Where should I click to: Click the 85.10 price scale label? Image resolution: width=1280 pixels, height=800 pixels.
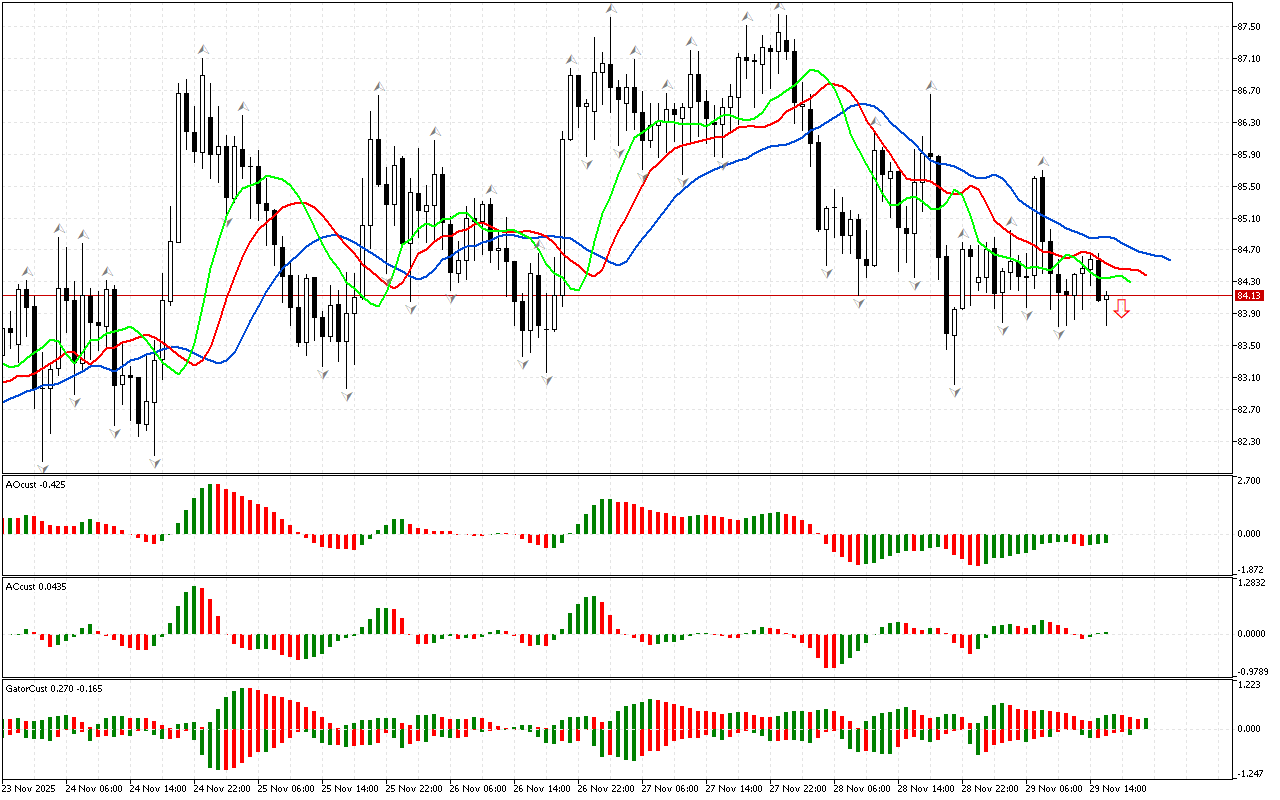pos(1248,218)
